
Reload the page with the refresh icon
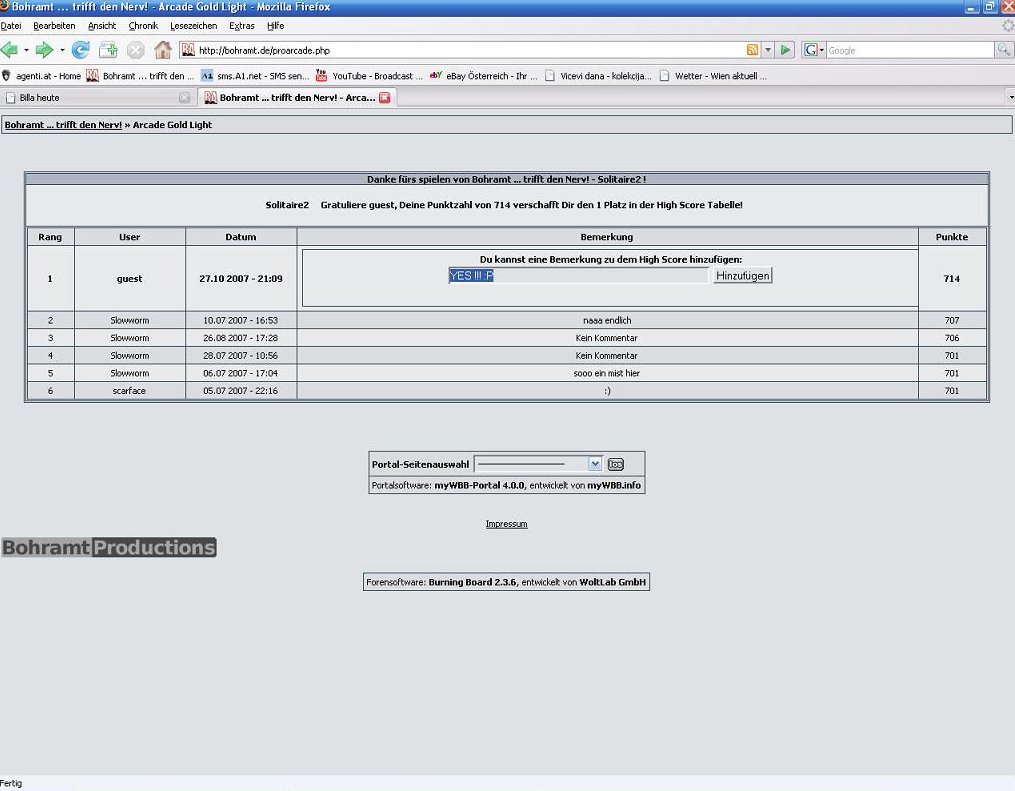click(81, 50)
